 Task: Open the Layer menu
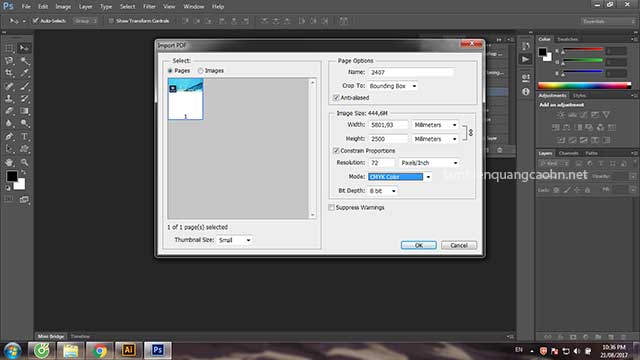pyautogui.click(x=85, y=7)
